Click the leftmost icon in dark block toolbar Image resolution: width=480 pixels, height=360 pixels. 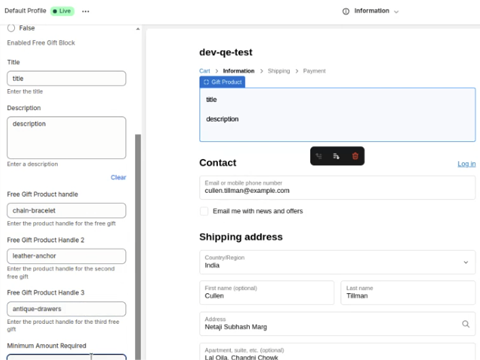coord(319,156)
